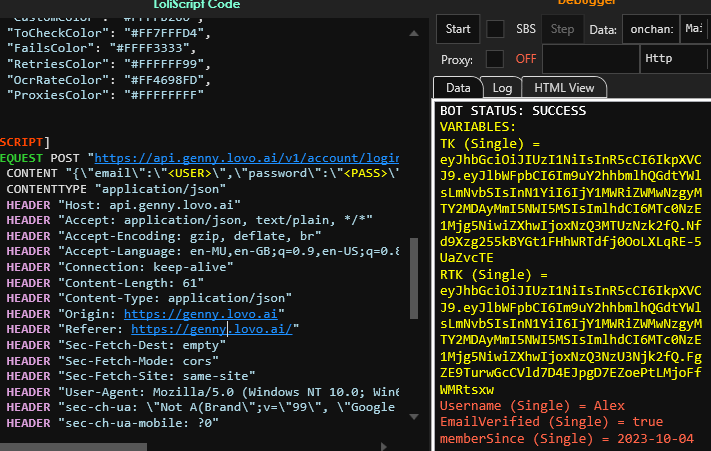
Task: Click the memberSince 2023-10-04 line
Action: 567,439
